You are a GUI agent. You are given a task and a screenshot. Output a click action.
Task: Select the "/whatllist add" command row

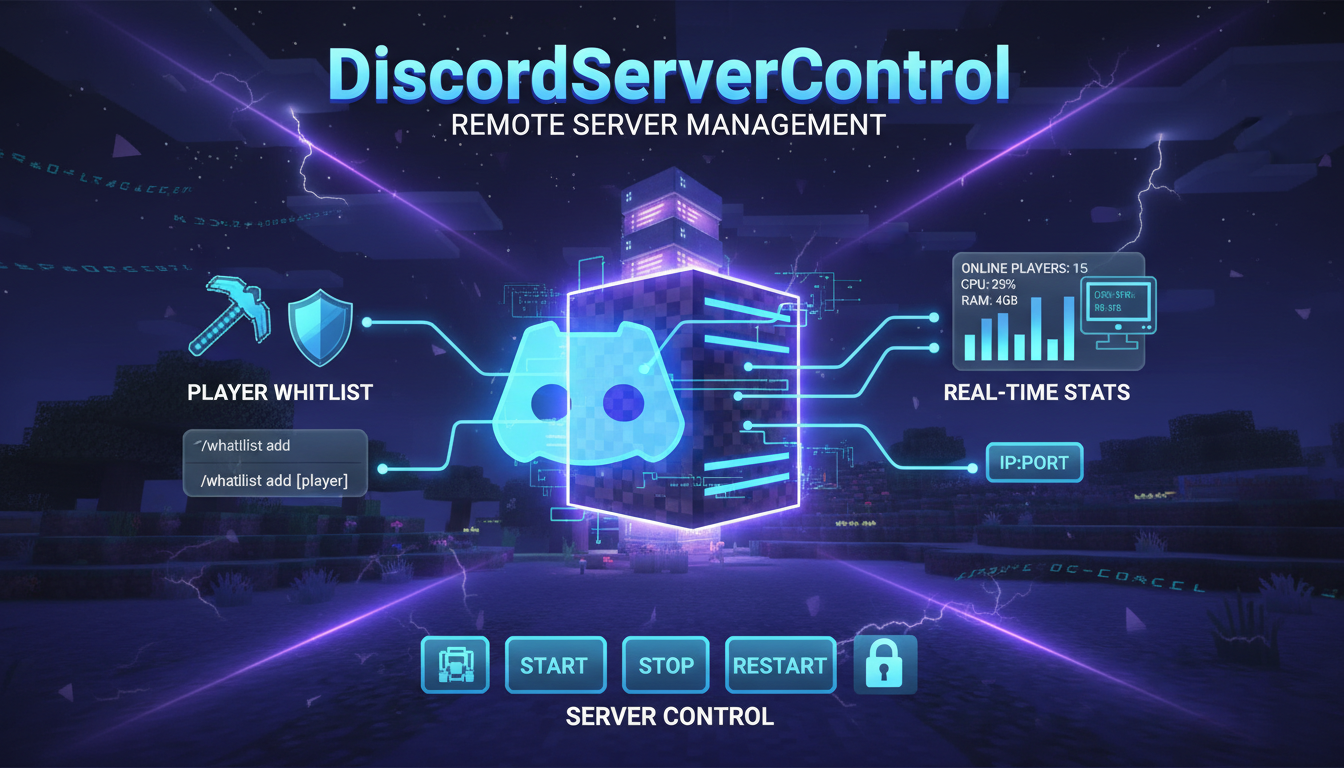275,446
